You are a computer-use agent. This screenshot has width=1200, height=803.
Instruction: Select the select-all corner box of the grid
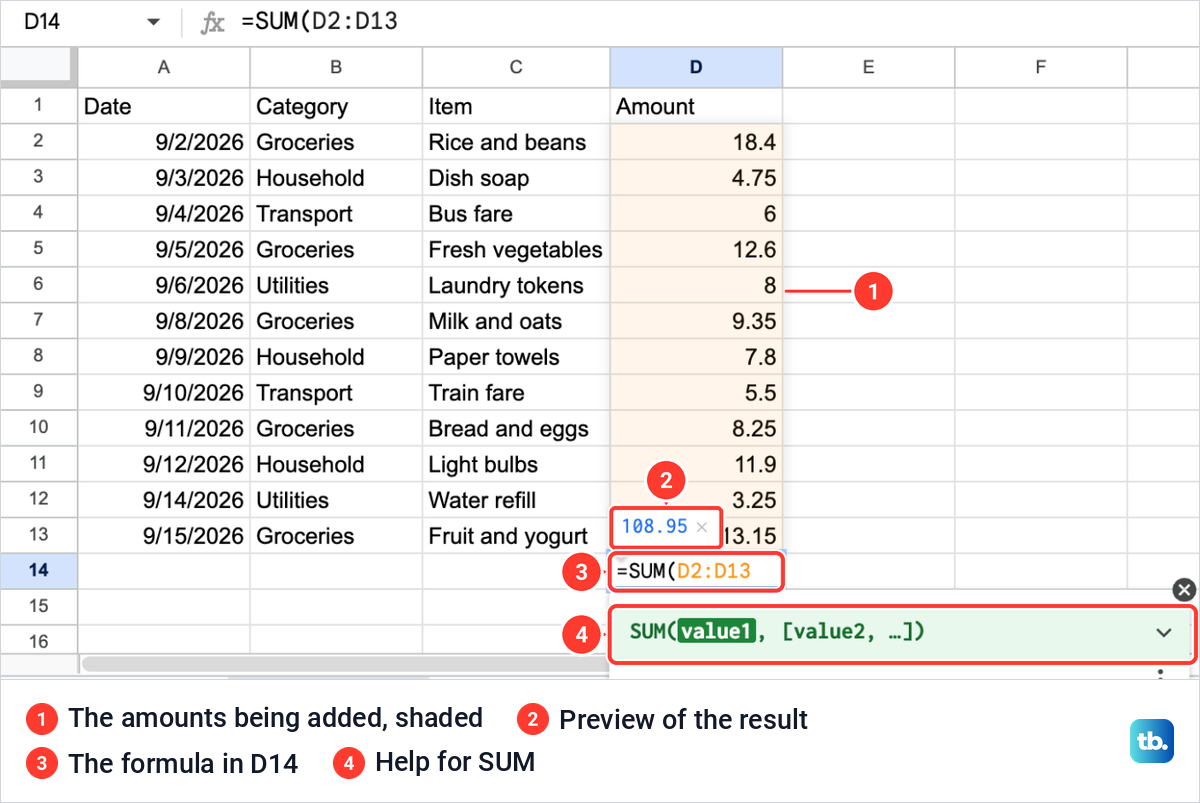point(38,67)
